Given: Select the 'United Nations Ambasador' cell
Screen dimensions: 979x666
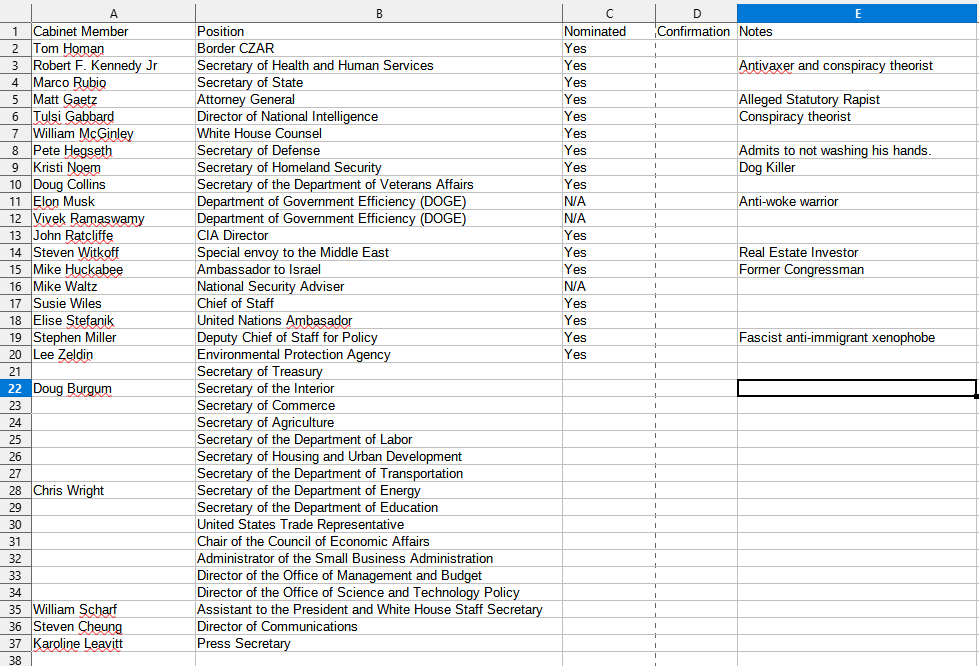Looking at the screenshot, I should pyautogui.click(x=378, y=320).
